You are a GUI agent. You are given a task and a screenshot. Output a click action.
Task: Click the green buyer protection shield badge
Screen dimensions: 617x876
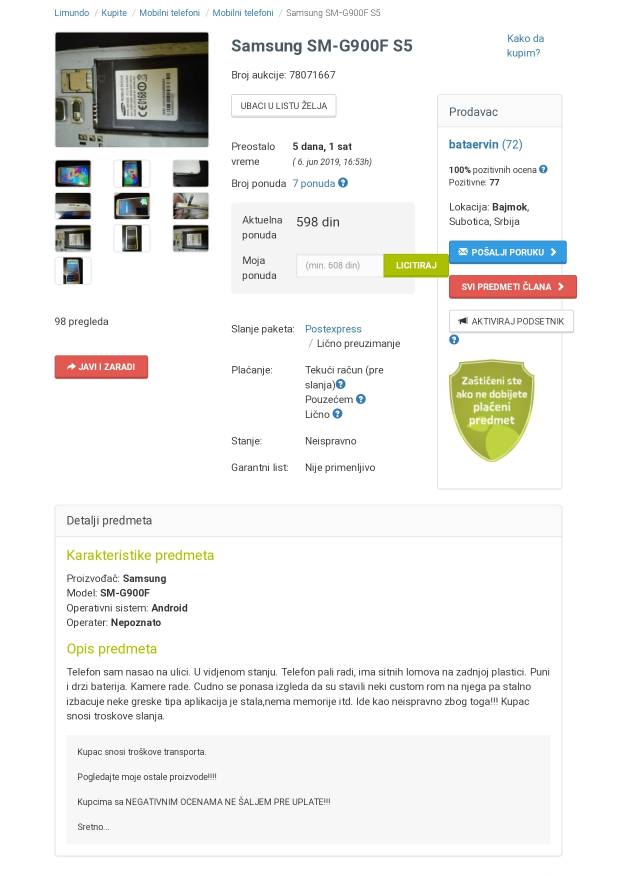(x=491, y=411)
